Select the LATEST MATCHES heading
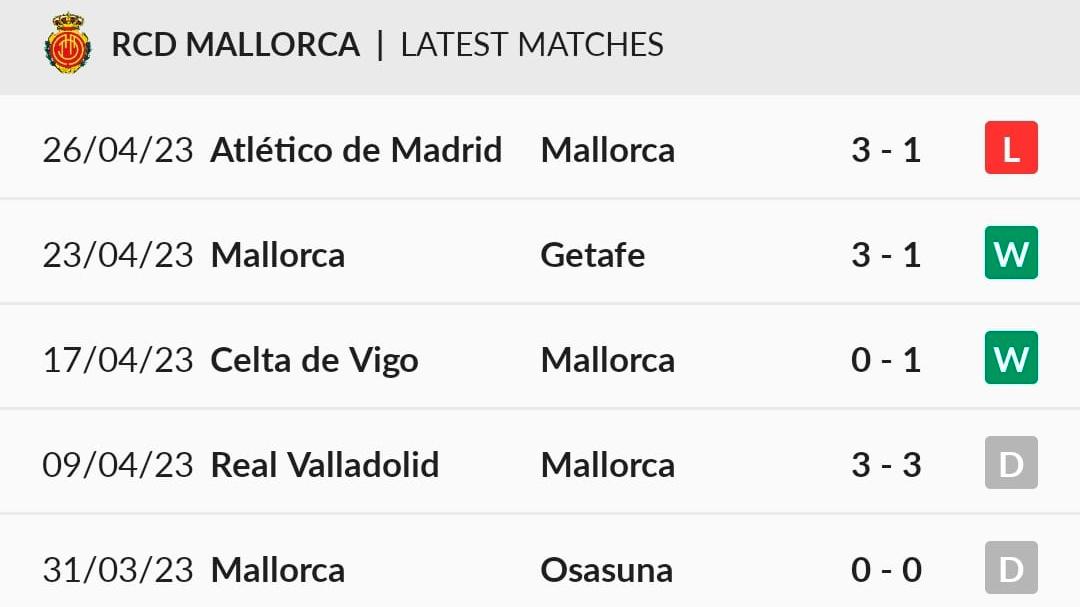This screenshot has width=1080, height=607. click(x=532, y=45)
